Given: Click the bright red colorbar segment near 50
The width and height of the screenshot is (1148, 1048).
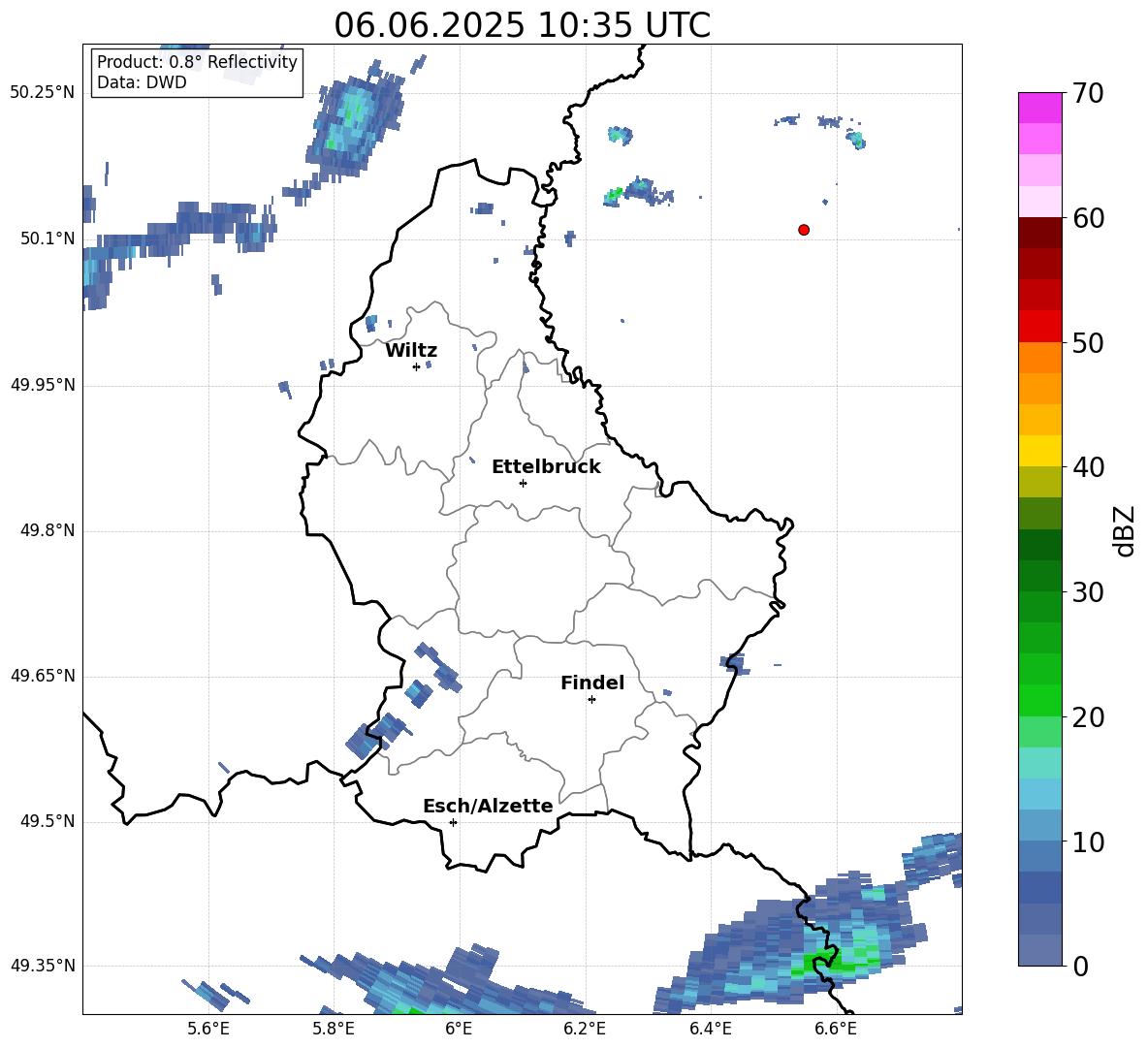Looking at the screenshot, I should point(1039,327).
